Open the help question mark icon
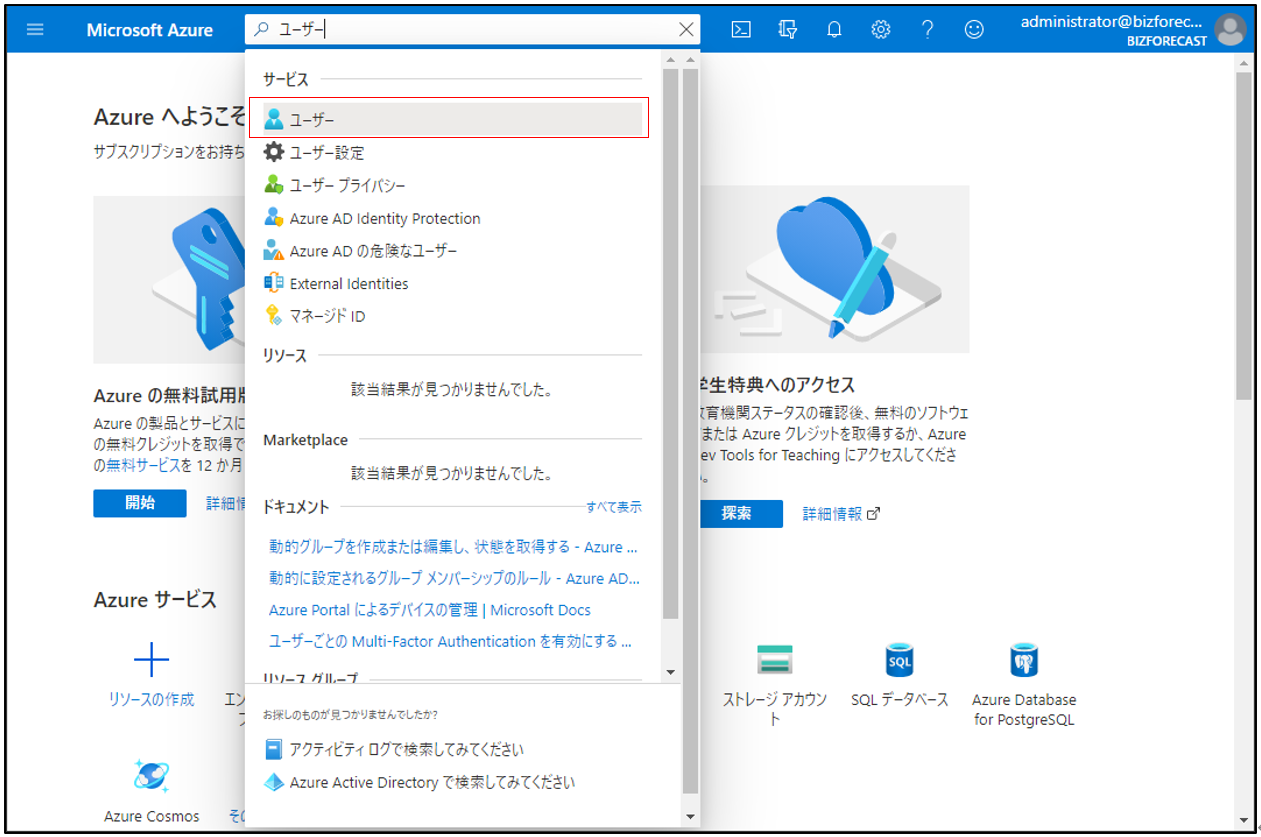Viewport: 1261px width, 837px height. [x=927, y=29]
